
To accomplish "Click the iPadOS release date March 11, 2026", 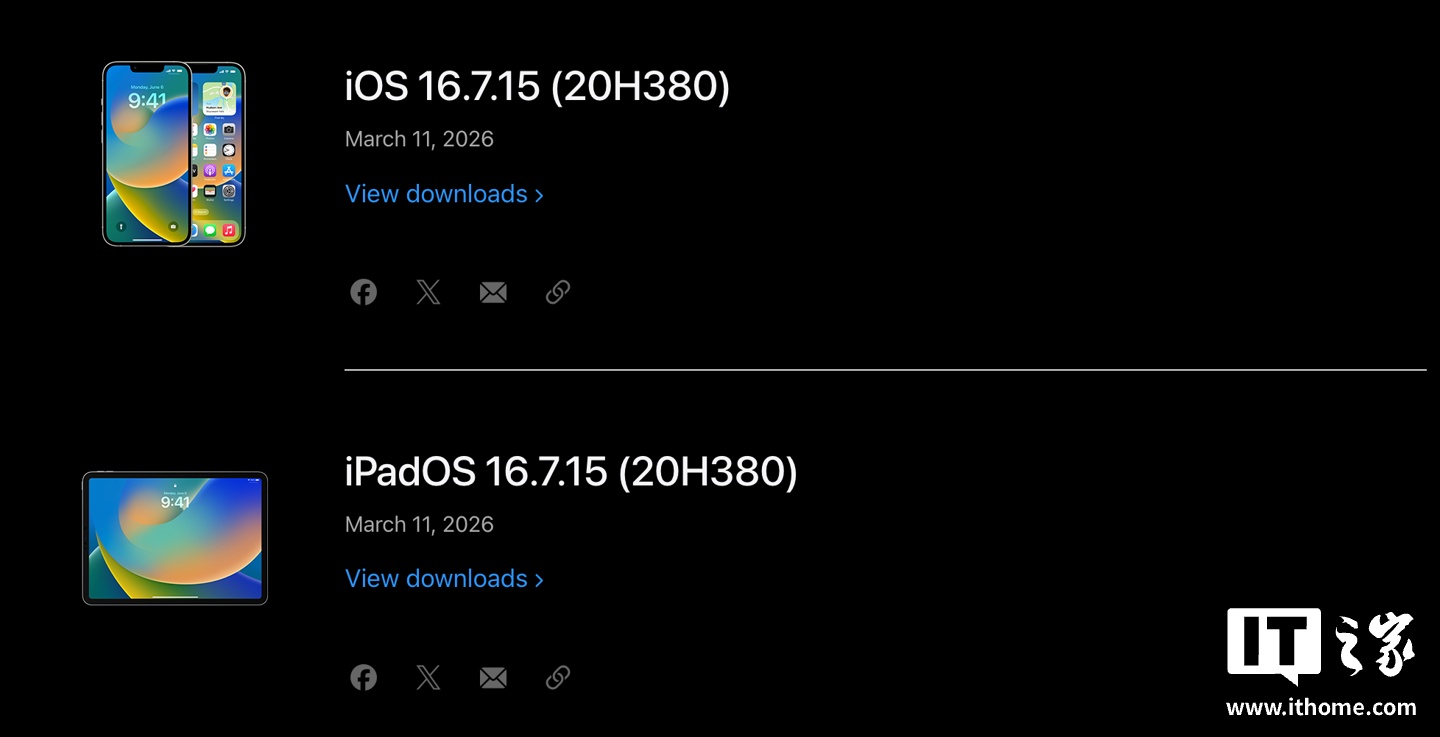I will point(419,524).
